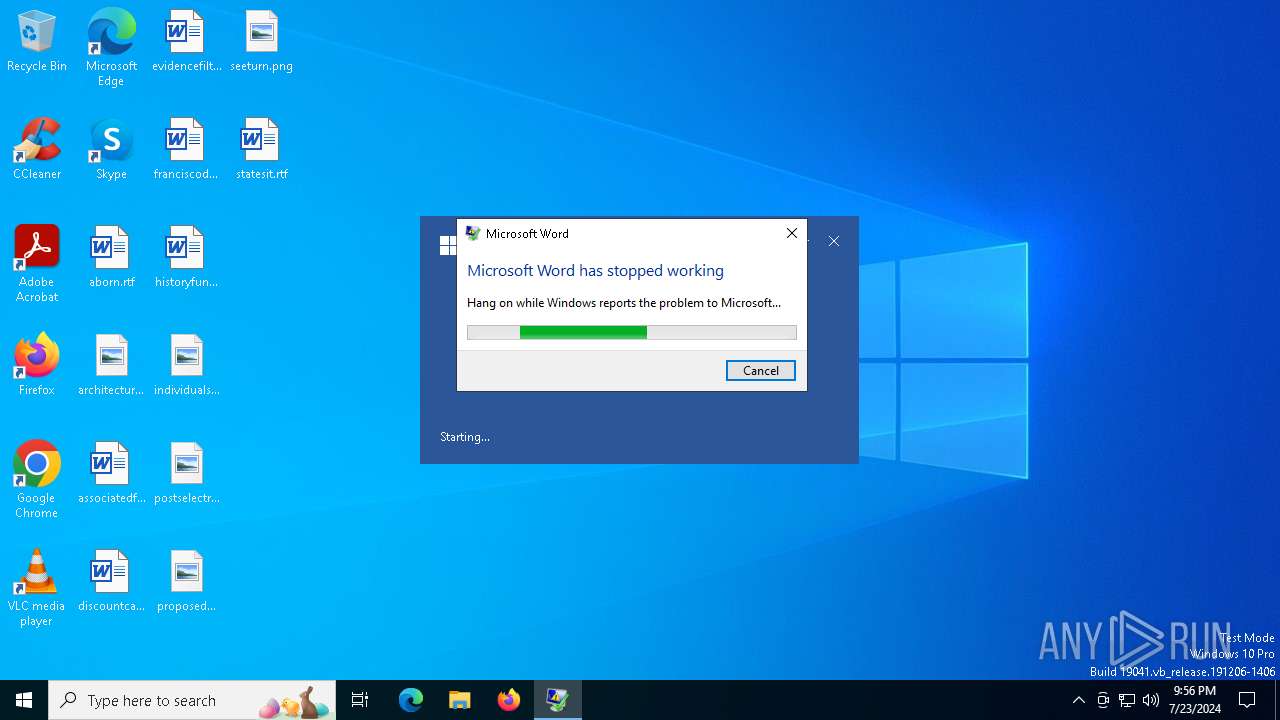Select the Skype desktop shortcut

(x=111, y=150)
